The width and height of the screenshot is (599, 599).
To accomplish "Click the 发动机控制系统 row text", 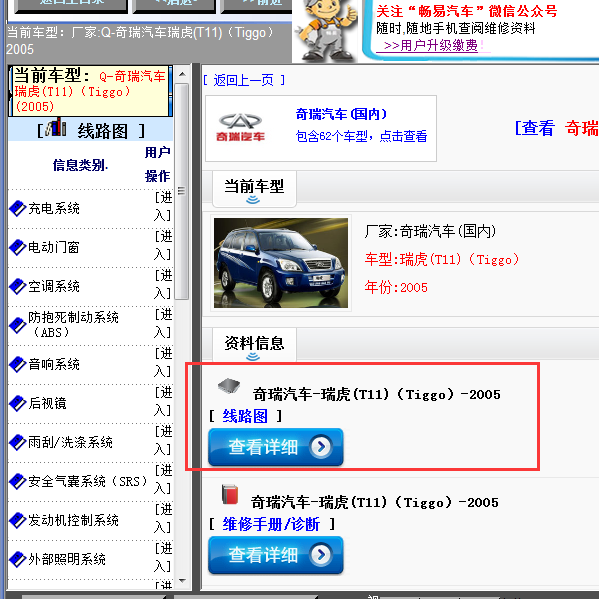I will pos(73,521).
